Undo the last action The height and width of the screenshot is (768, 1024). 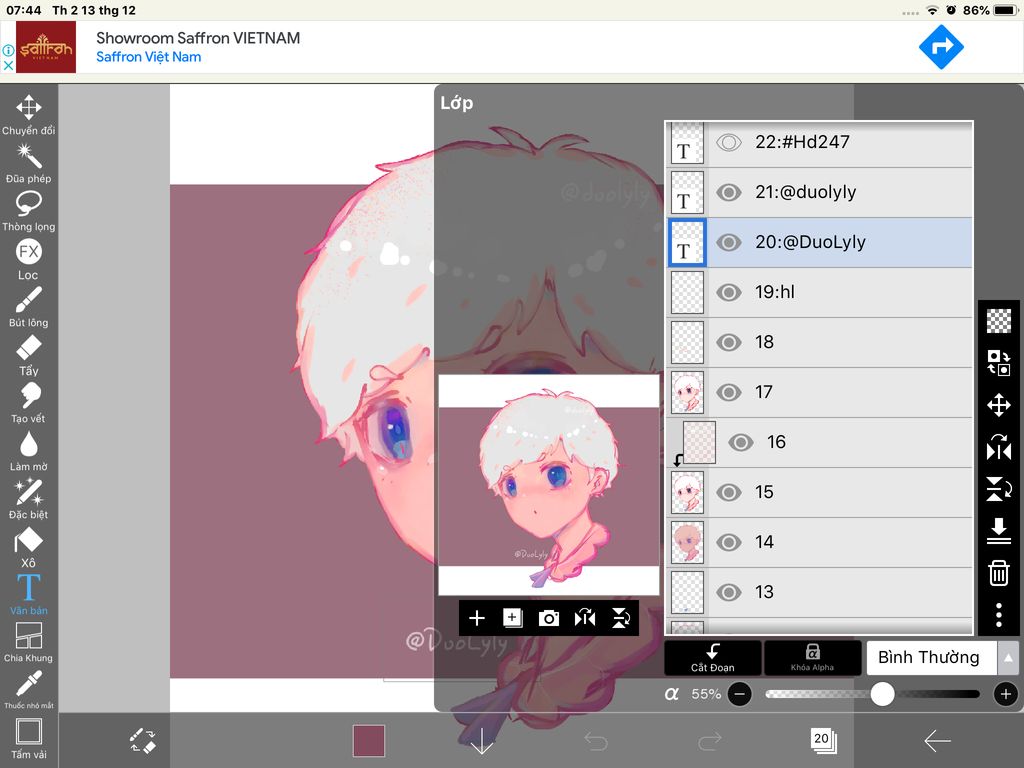click(x=596, y=741)
